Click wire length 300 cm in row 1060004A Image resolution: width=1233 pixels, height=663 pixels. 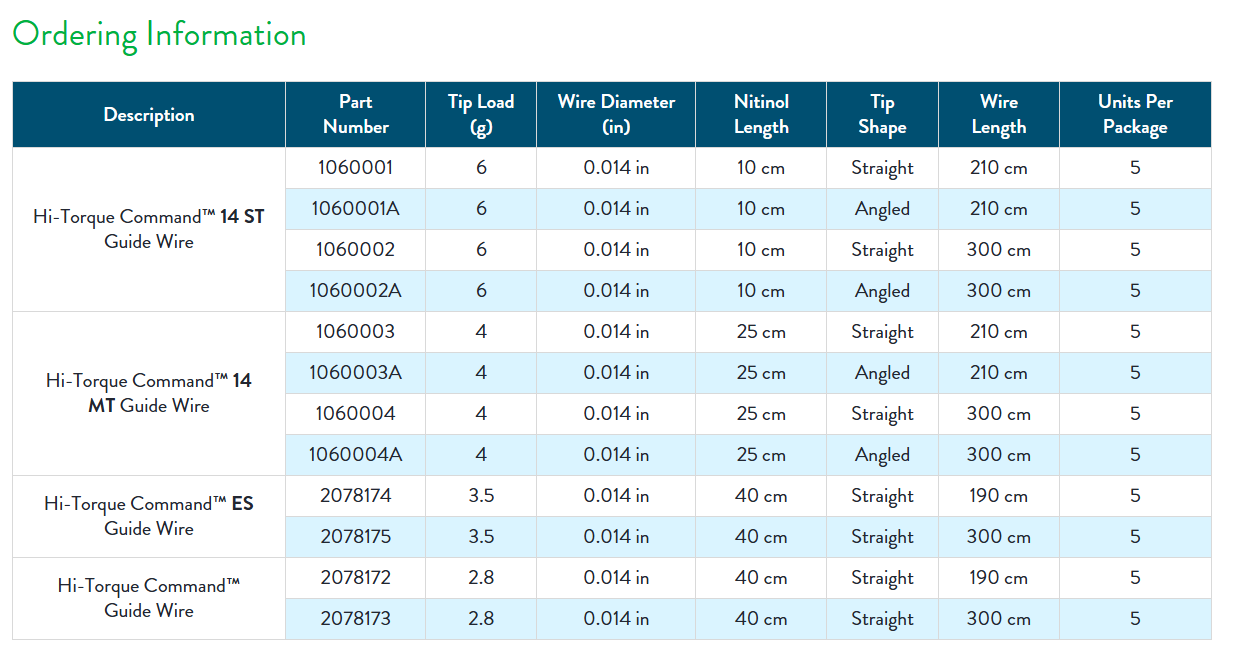coord(999,455)
